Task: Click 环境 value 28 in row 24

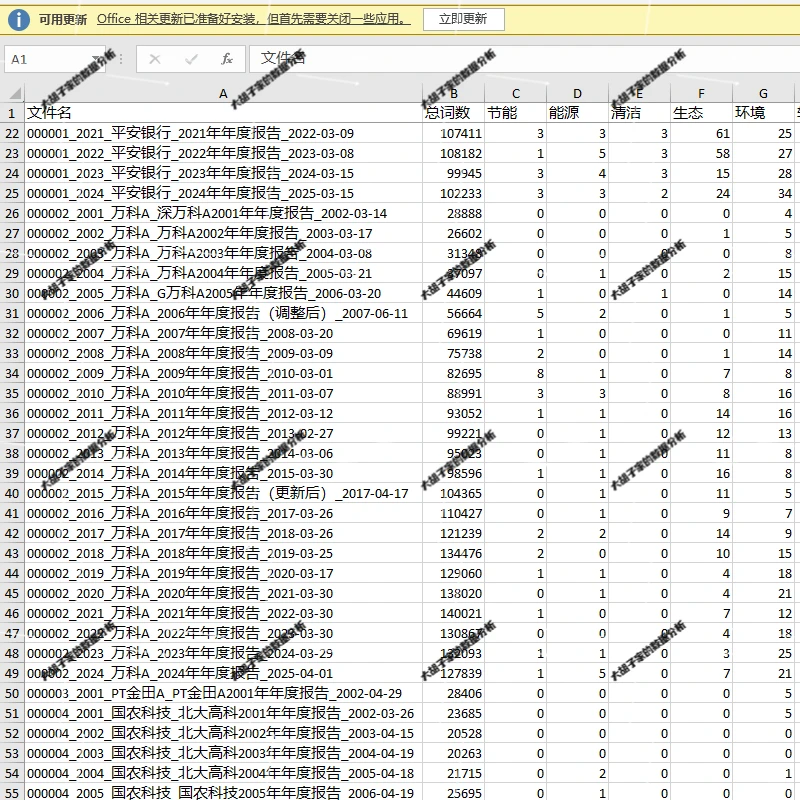Action: pos(763,173)
